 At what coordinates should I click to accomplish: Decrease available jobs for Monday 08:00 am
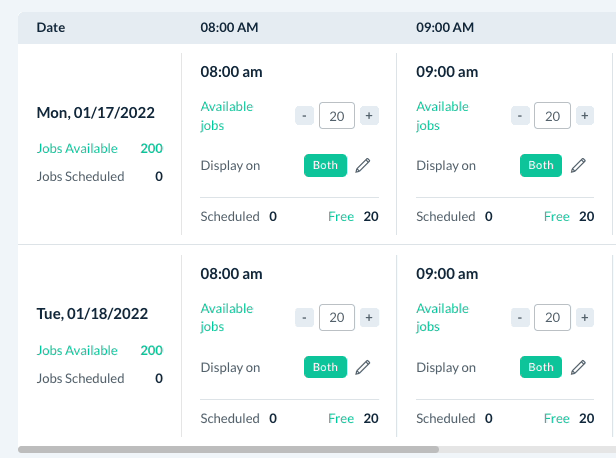[304, 116]
